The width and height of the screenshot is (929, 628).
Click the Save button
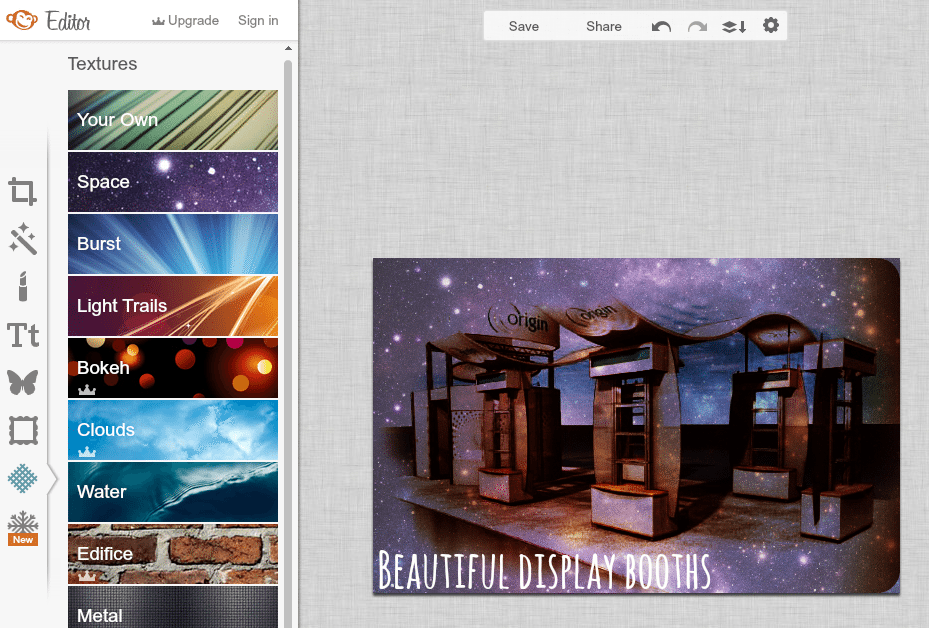coord(524,26)
